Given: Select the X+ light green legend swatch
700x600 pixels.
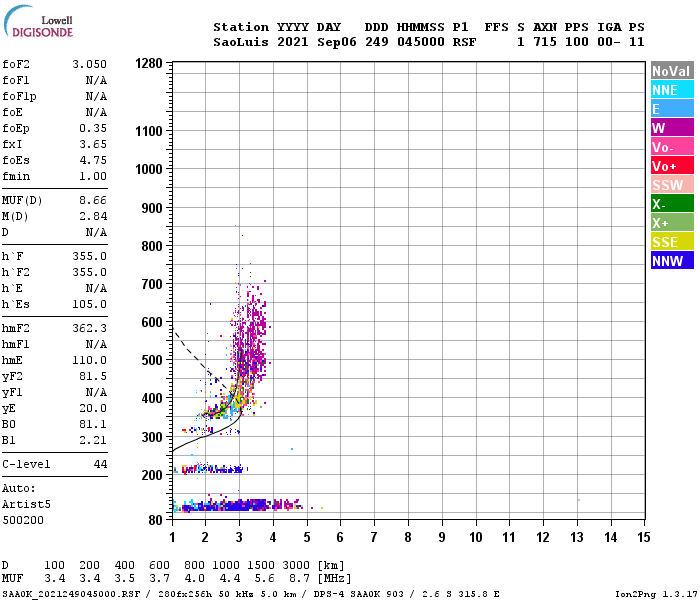Looking at the screenshot, I should coord(672,223).
